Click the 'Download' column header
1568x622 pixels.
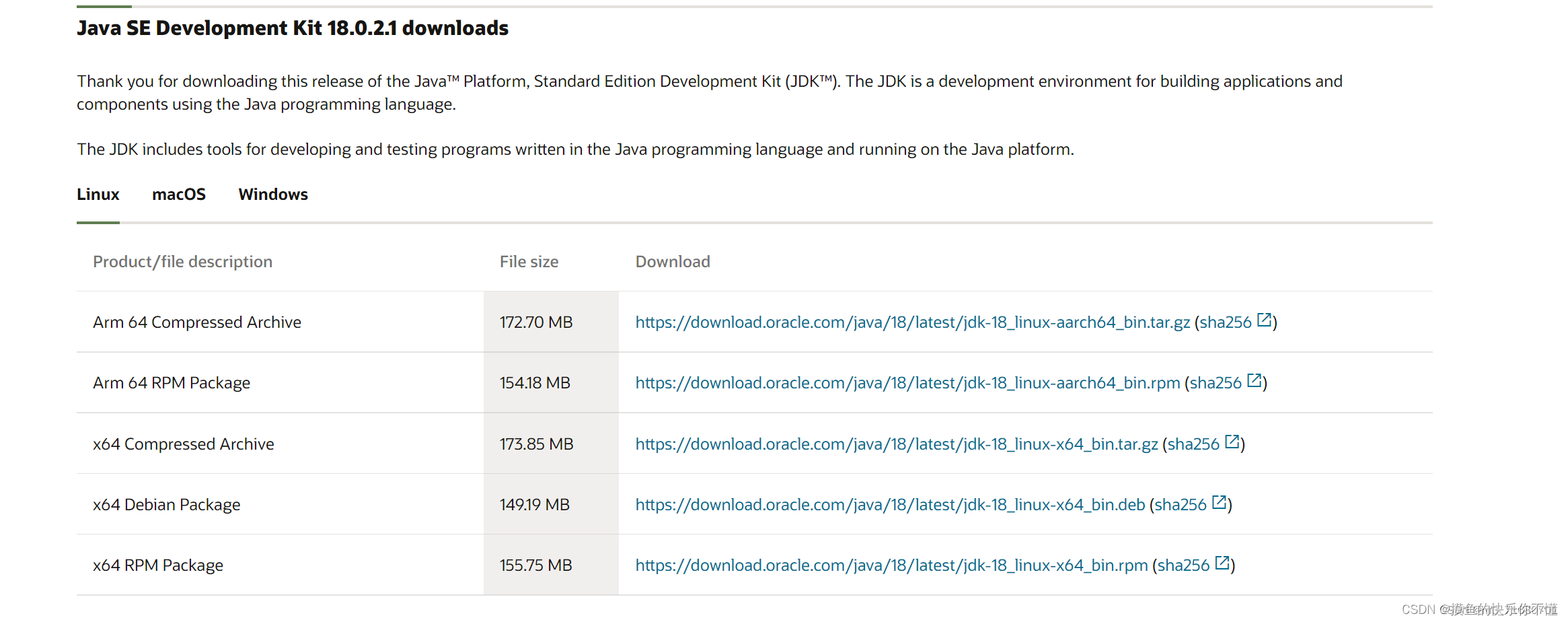(673, 262)
